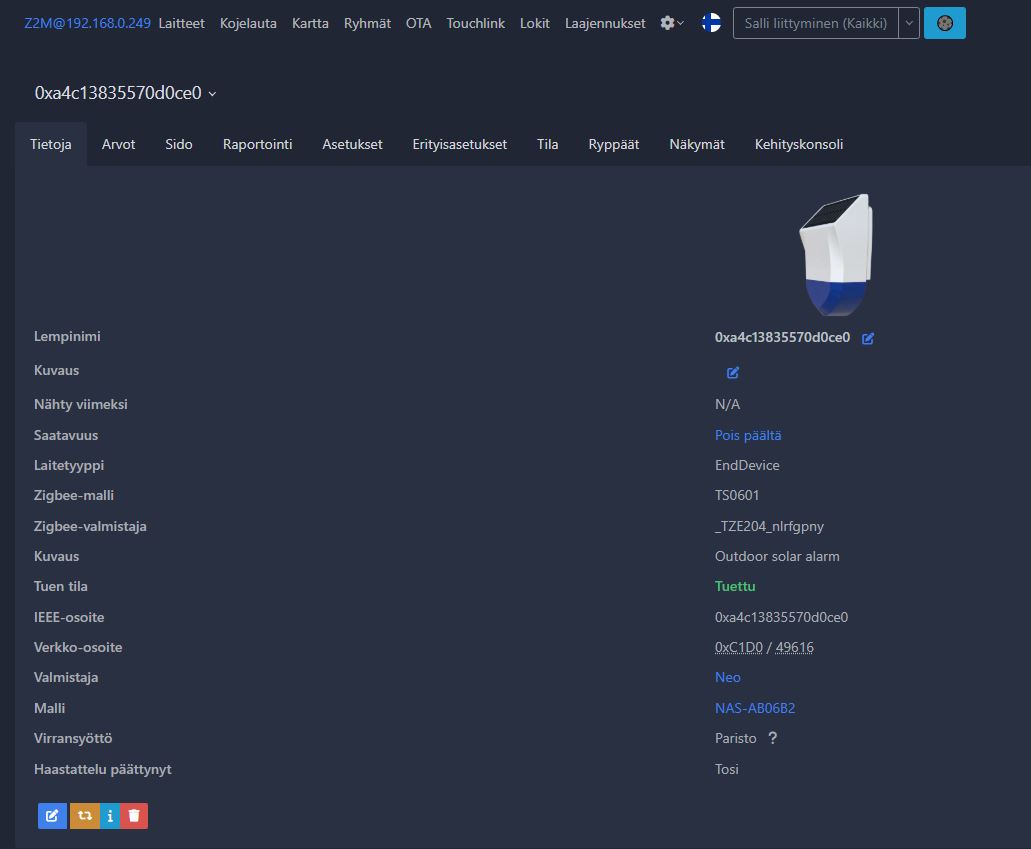
Task: Click the red trash delete device button
Action: click(134, 816)
